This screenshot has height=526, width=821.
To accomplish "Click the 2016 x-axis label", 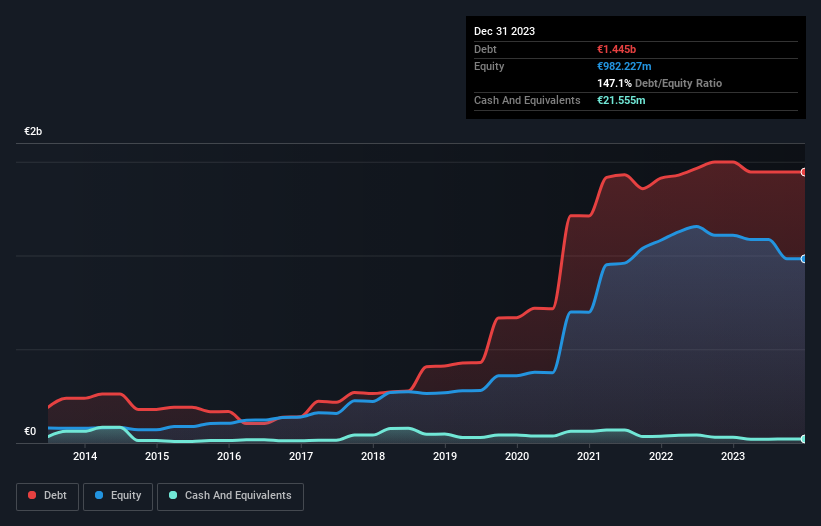I will (x=229, y=456).
